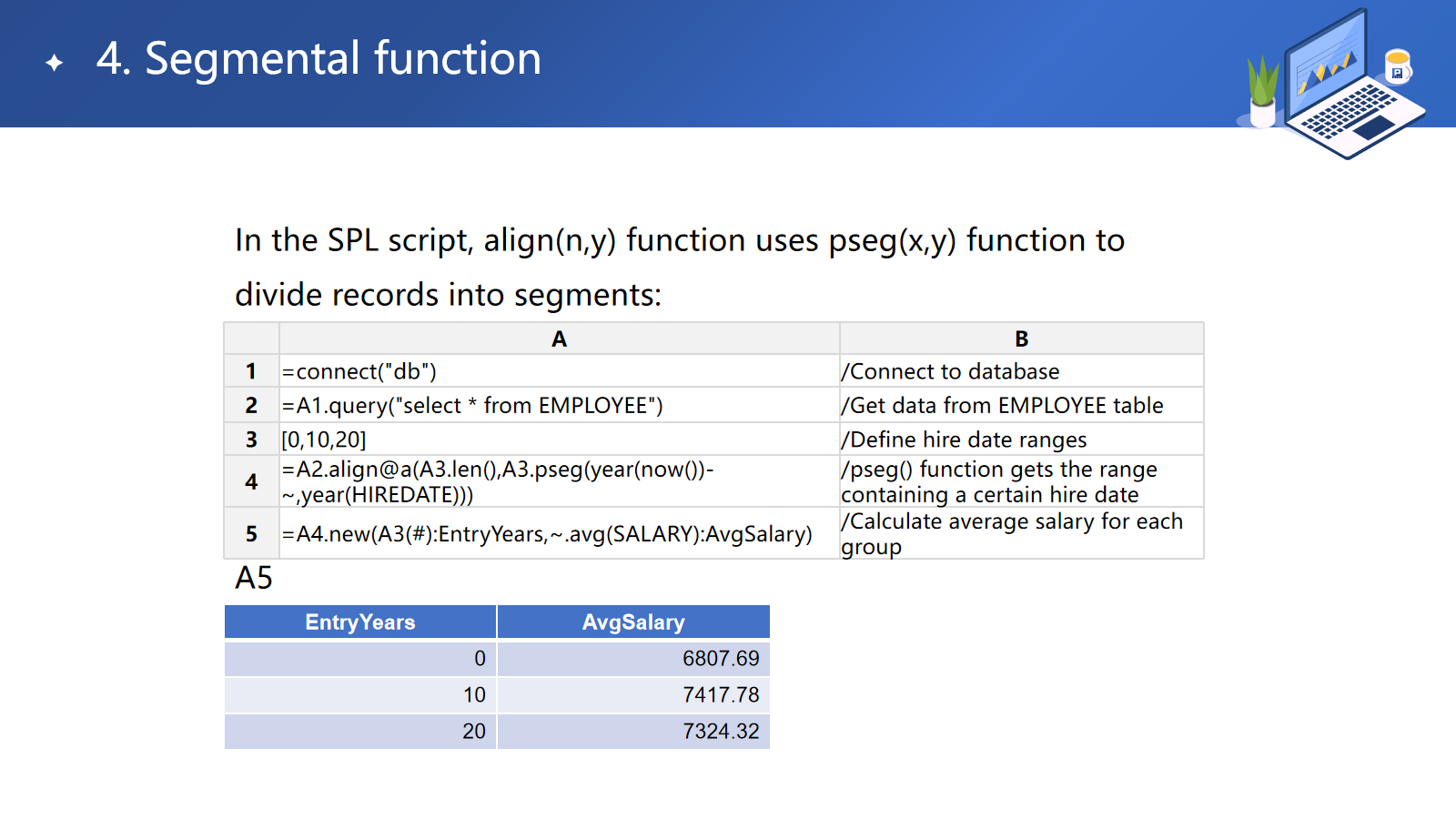
Task: Click the star bullet icon beside the title
Action: (x=55, y=62)
